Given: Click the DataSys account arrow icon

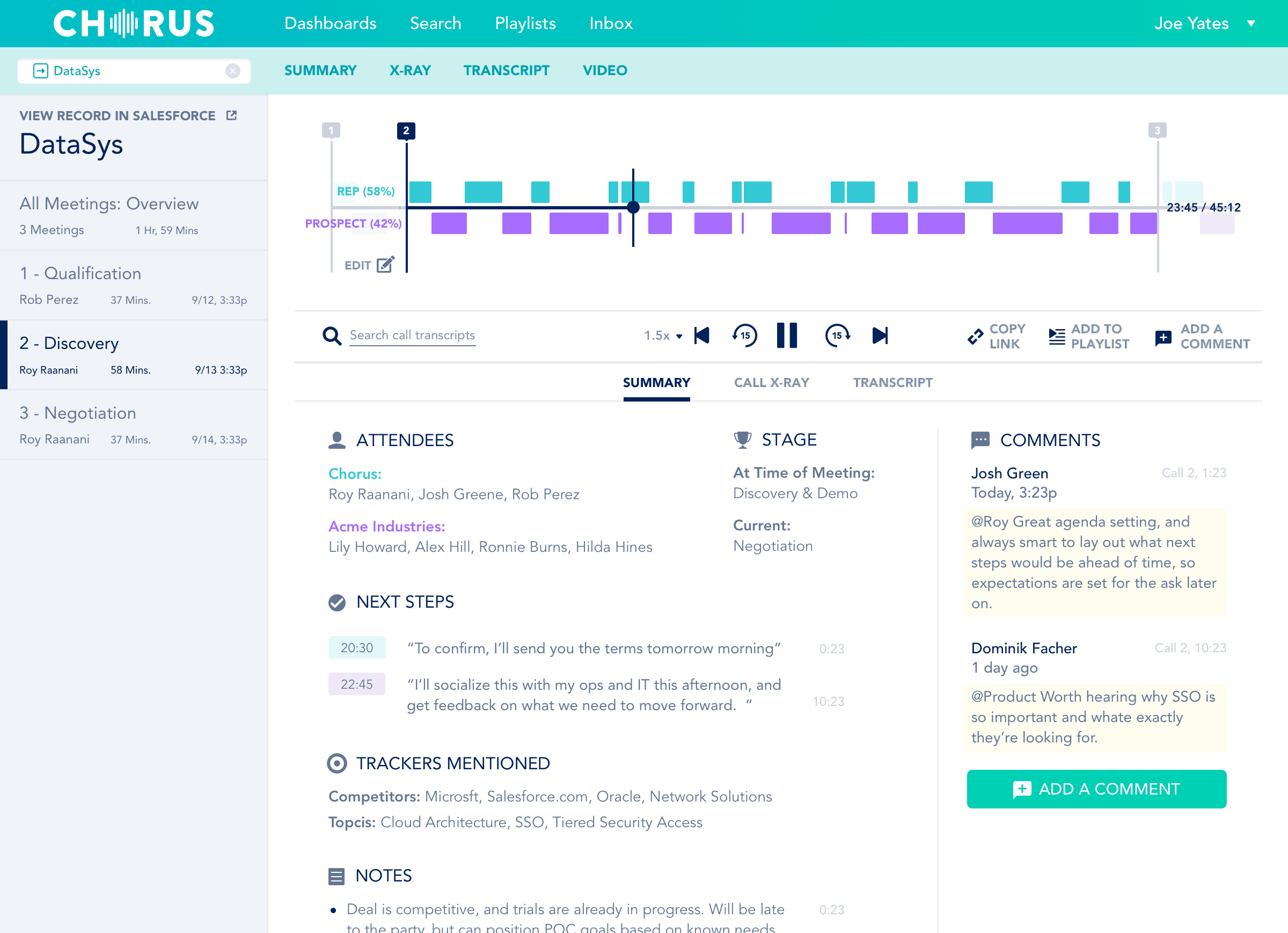Looking at the screenshot, I should tap(41, 71).
